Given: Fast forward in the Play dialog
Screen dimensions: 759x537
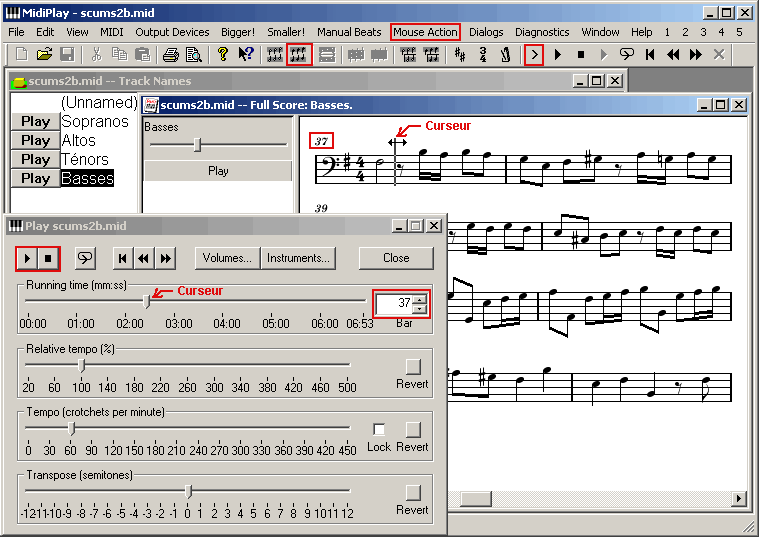Looking at the screenshot, I should coord(166,258).
